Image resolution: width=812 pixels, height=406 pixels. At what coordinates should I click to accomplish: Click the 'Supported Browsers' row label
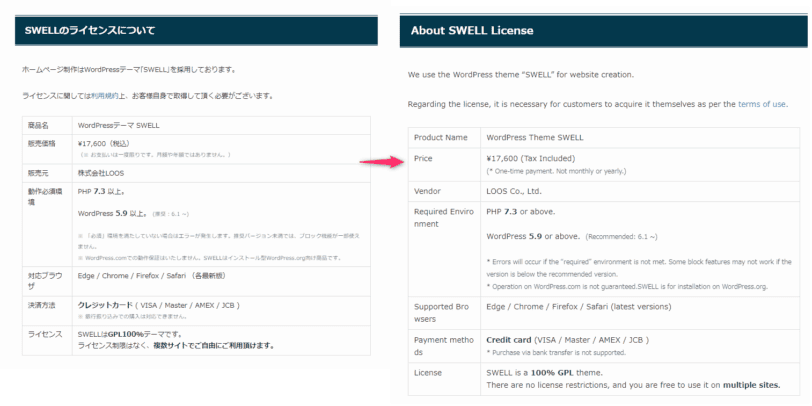point(441,313)
